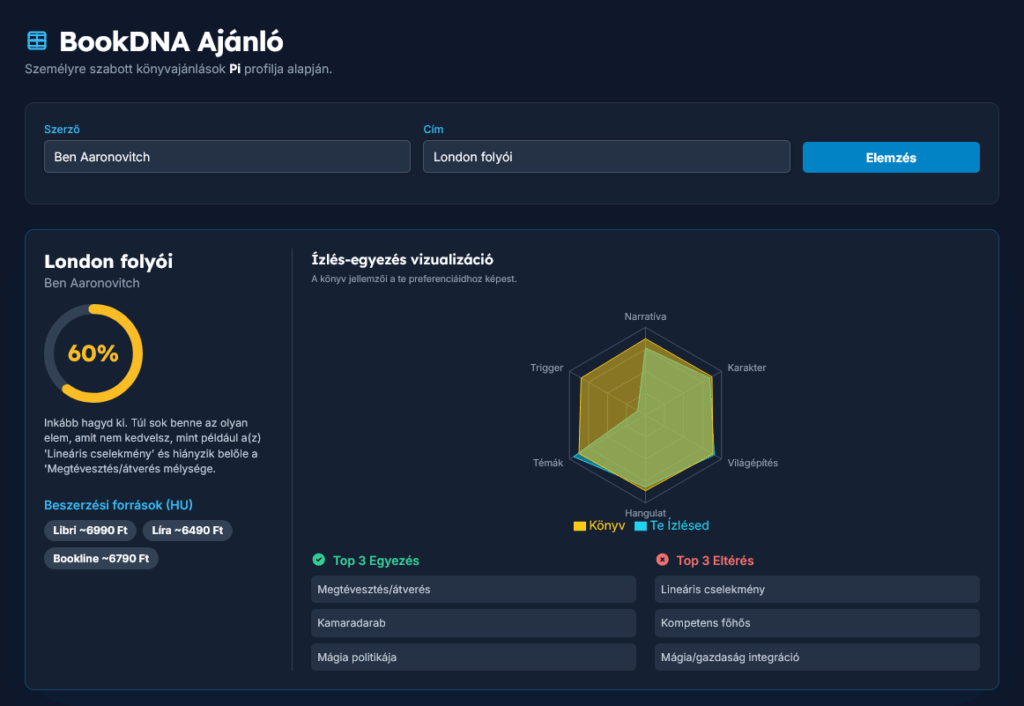This screenshot has height=706, width=1024.
Task: Select the yellow Könyv legend swatch under the radar chart
Action: pyautogui.click(x=582, y=525)
